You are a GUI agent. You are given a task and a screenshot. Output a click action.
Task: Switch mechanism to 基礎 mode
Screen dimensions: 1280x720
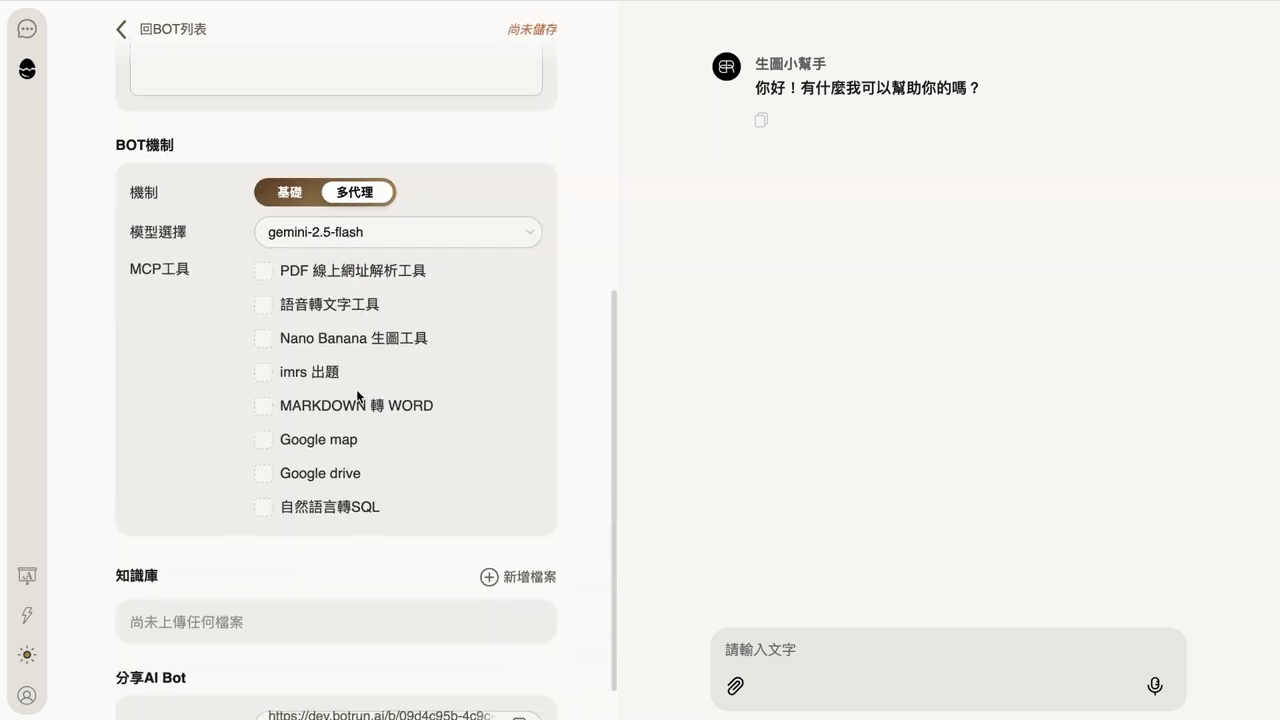coord(289,192)
